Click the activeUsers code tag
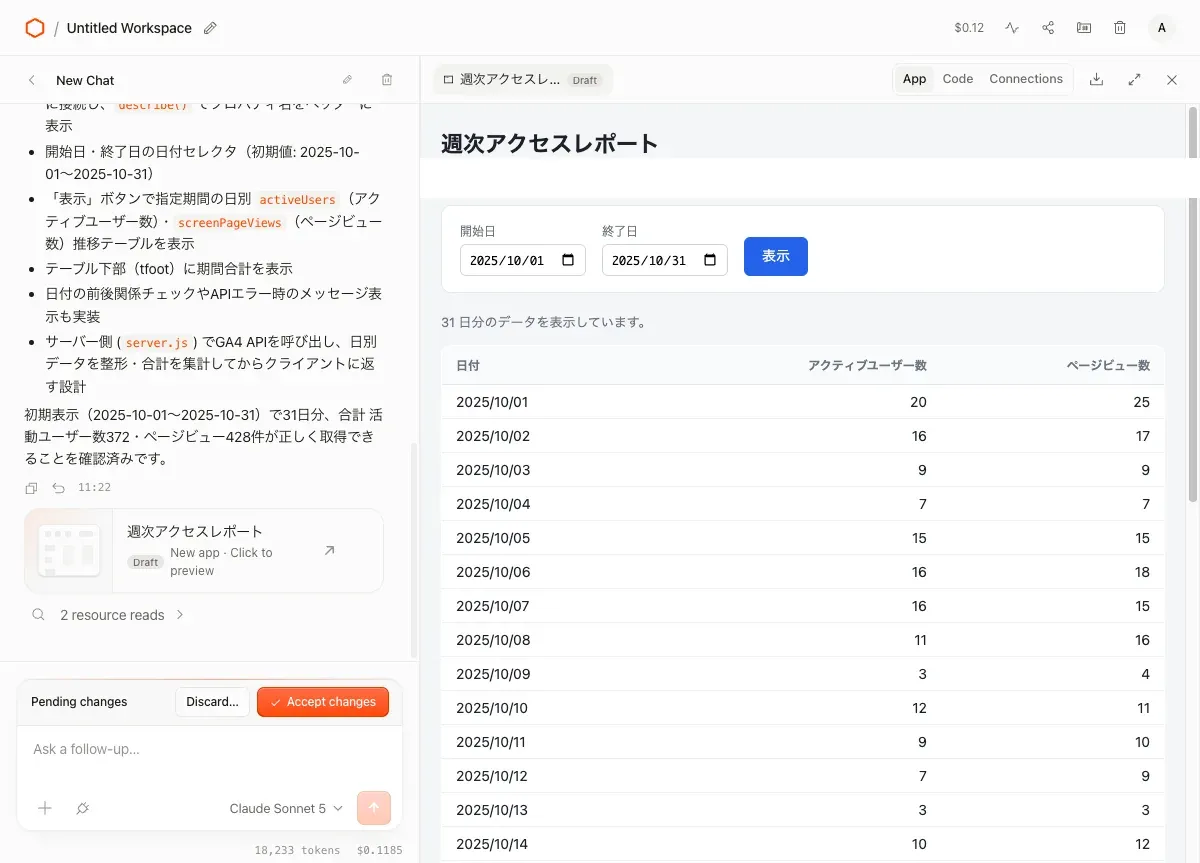1200x863 pixels. point(297,200)
